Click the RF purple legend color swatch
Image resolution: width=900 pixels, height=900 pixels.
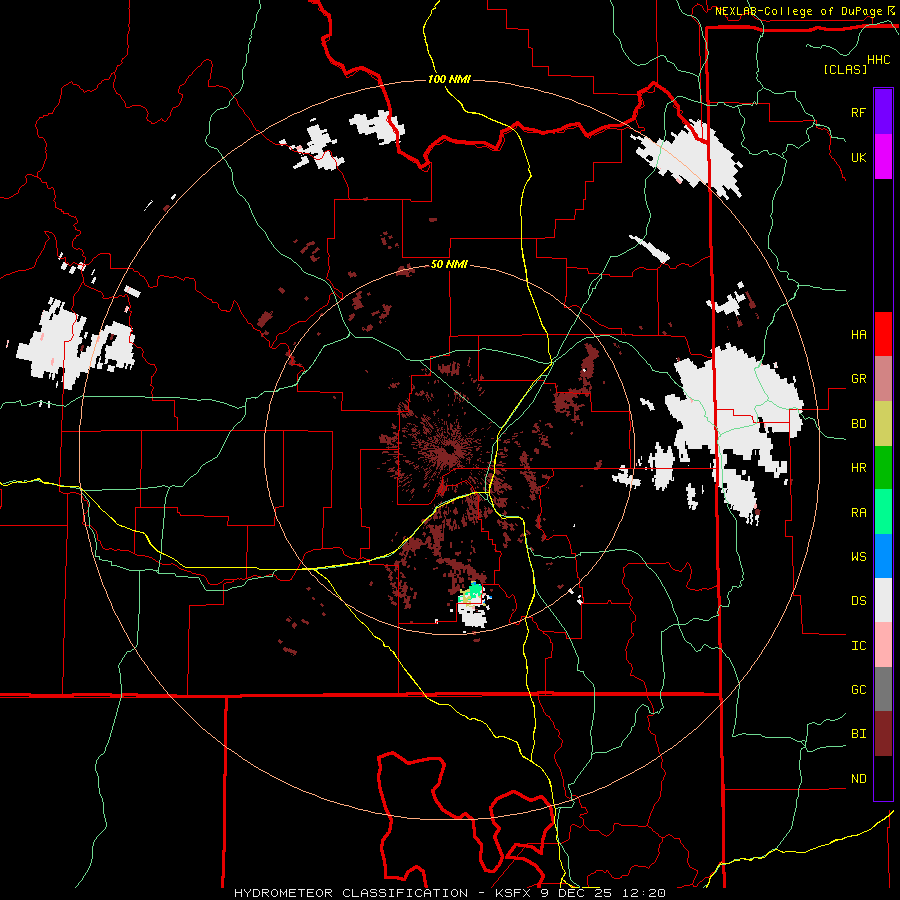[883, 112]
